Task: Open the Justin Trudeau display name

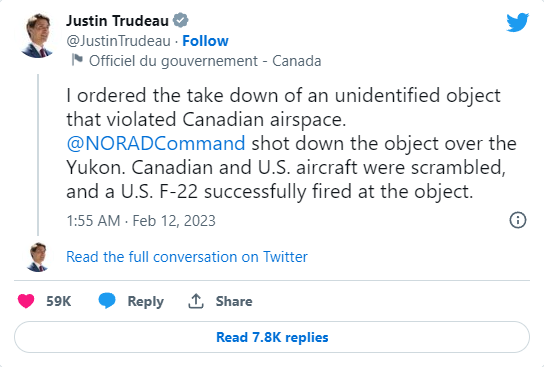Action: pyautogui.click(x=117, y=21)
